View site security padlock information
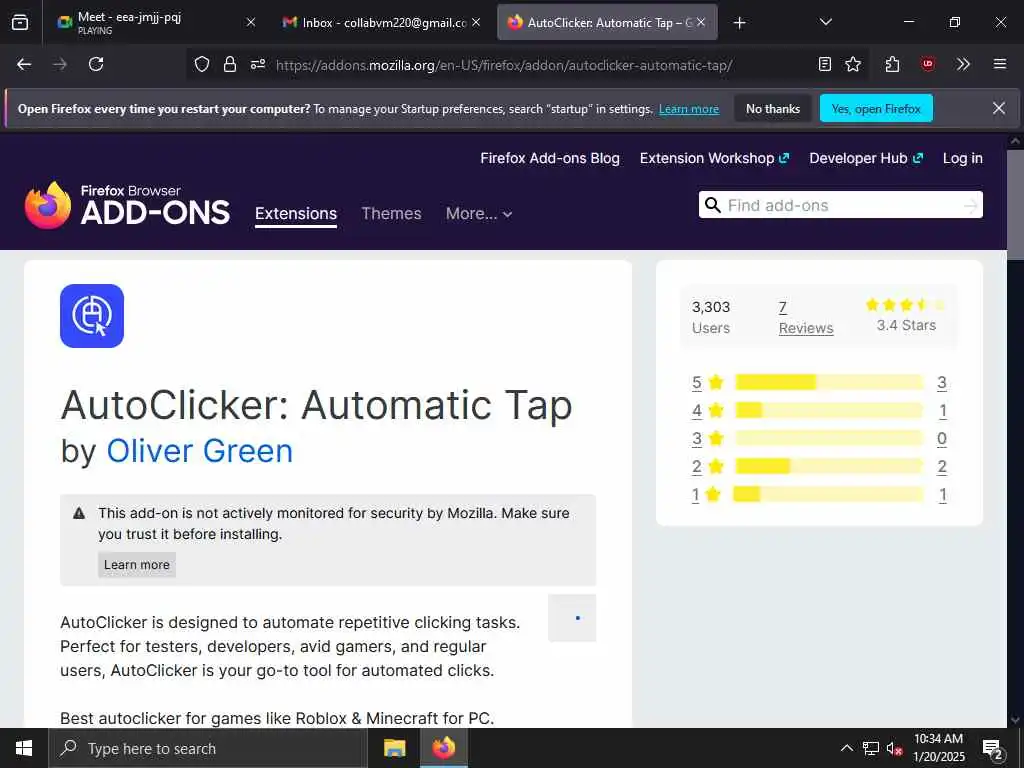The width and height of the screenshot is (1024, 768). click(229, 64)
